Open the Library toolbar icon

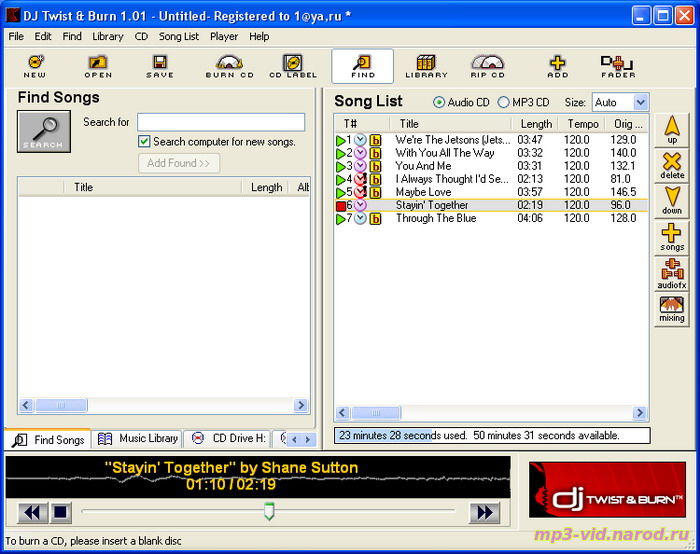click(426, 66)
